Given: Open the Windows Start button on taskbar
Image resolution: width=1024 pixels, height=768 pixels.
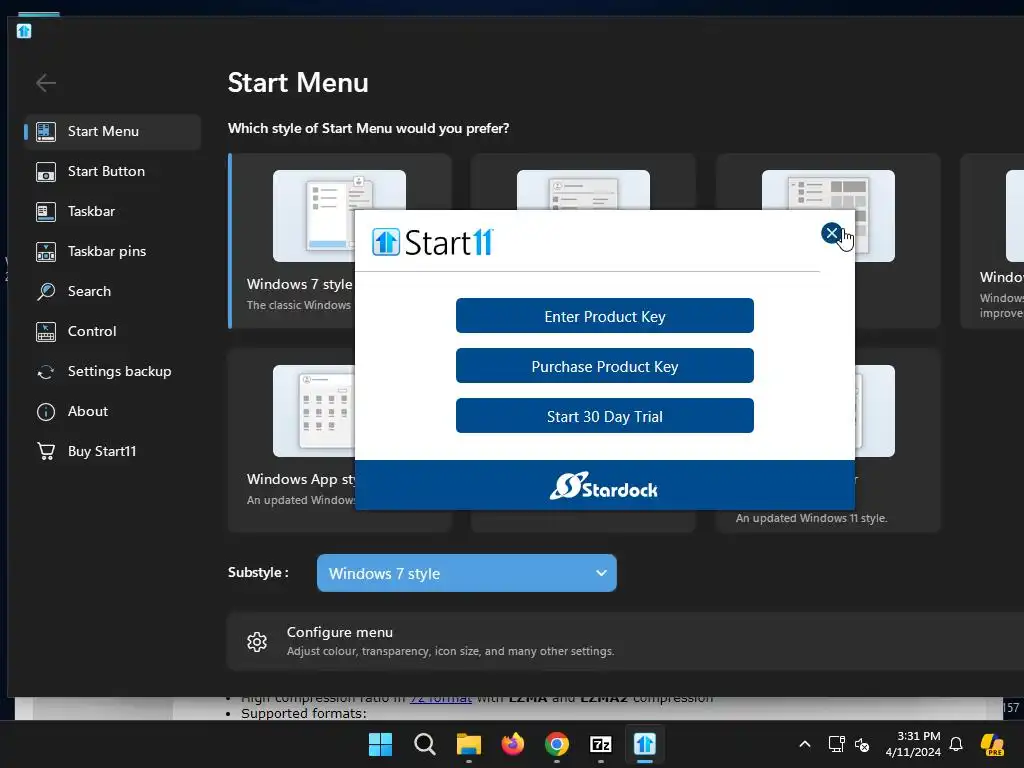Looking at the screenshot, I should pyautogui.click(x=380, y=744).
